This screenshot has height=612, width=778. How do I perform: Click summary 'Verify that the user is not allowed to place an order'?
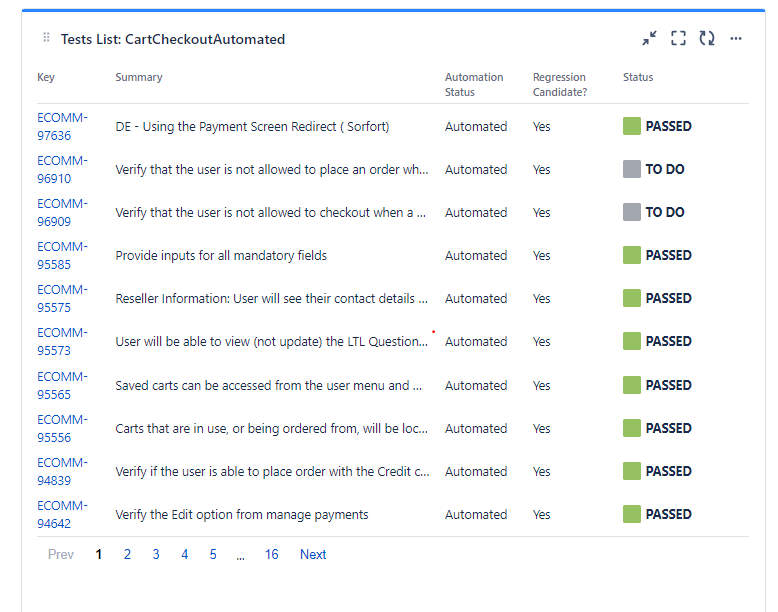[272, 170]
